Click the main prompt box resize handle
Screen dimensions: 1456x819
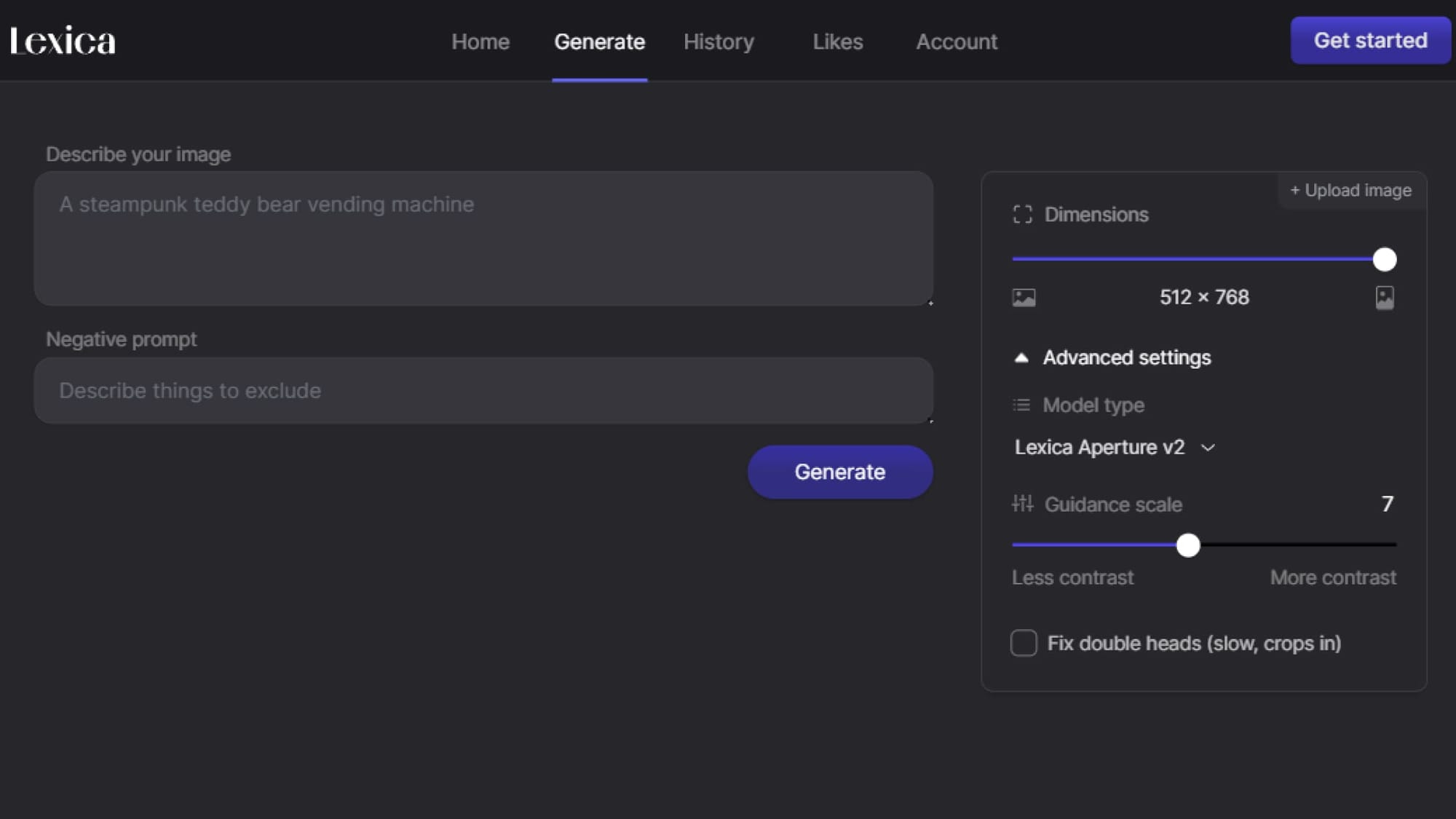(930, 302)
